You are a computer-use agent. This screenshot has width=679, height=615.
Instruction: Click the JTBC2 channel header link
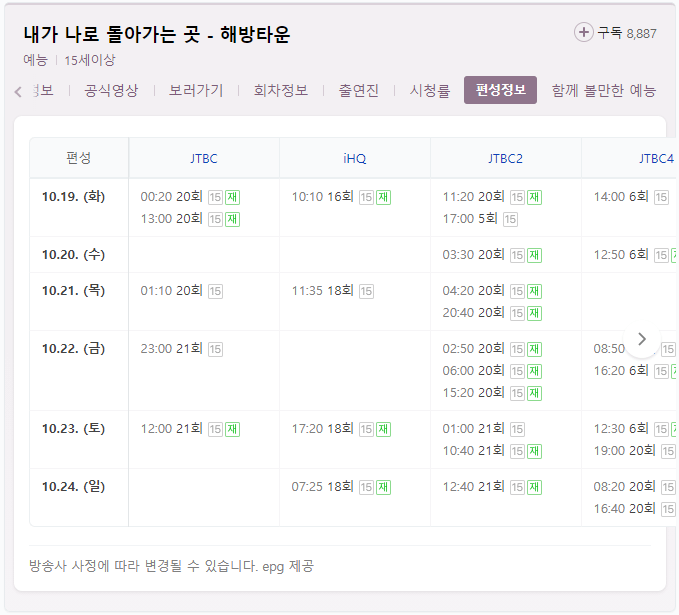pyautogui.click(x=505, y=159)
